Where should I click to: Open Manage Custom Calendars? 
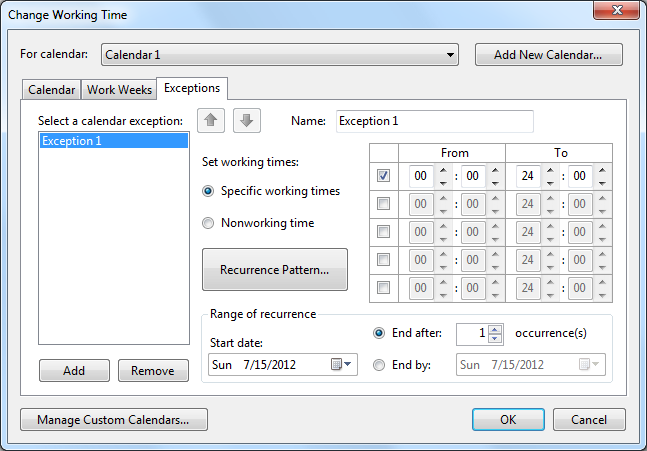click(113, 420)
